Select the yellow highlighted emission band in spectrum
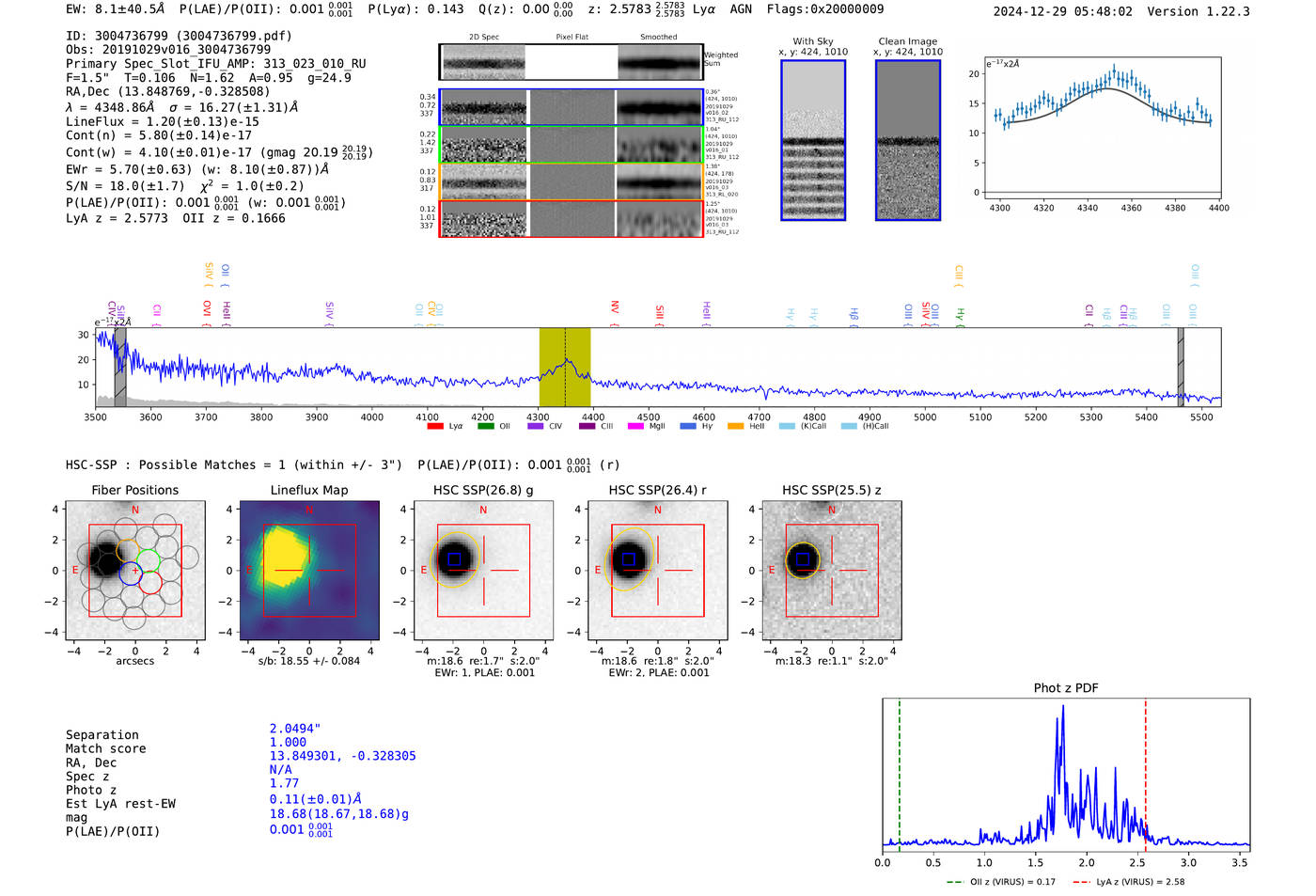The image size is (1316, 896). 565,367
